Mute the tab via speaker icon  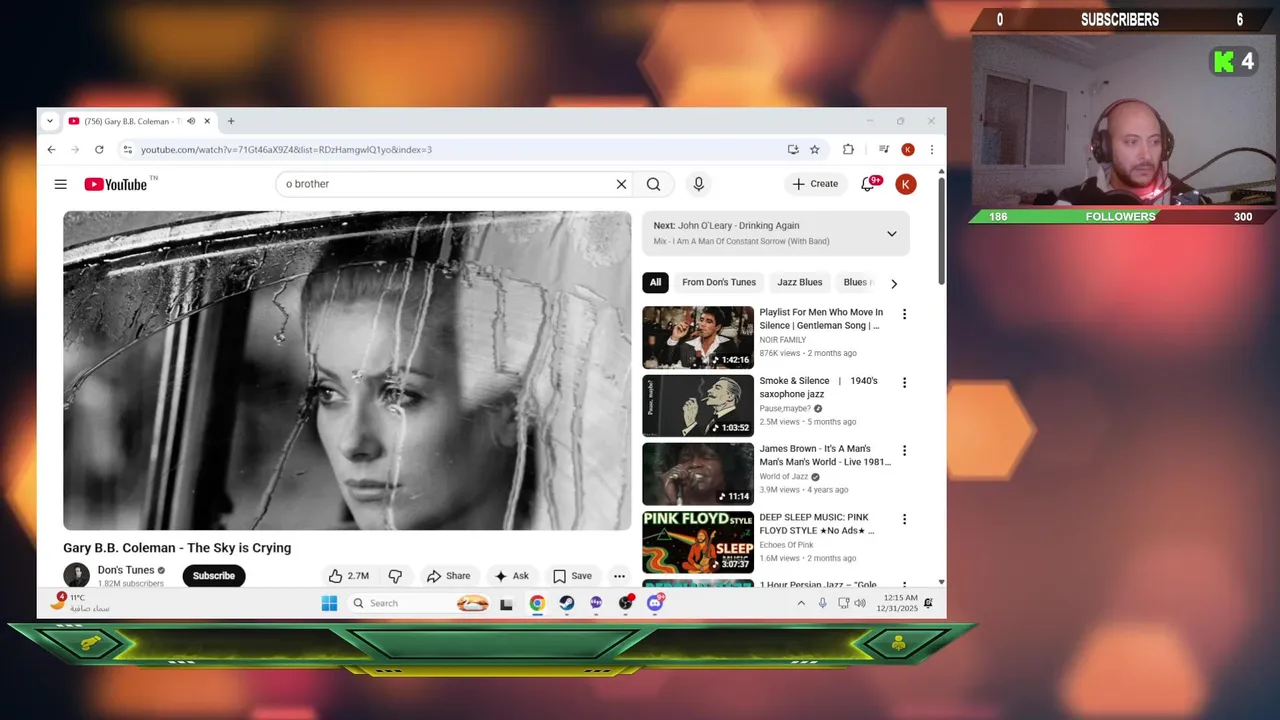191,121
